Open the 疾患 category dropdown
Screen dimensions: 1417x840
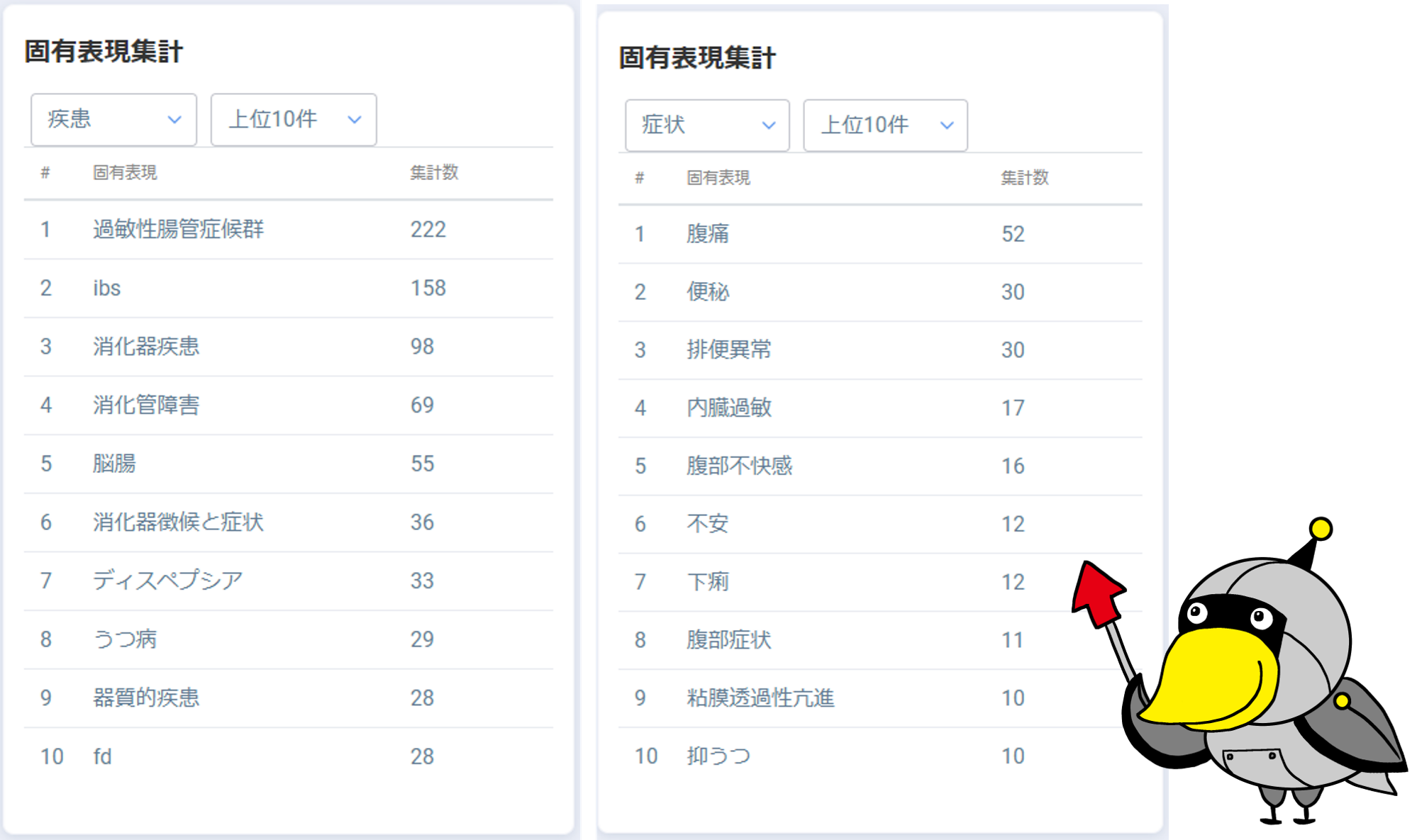[x=113, y=120]
